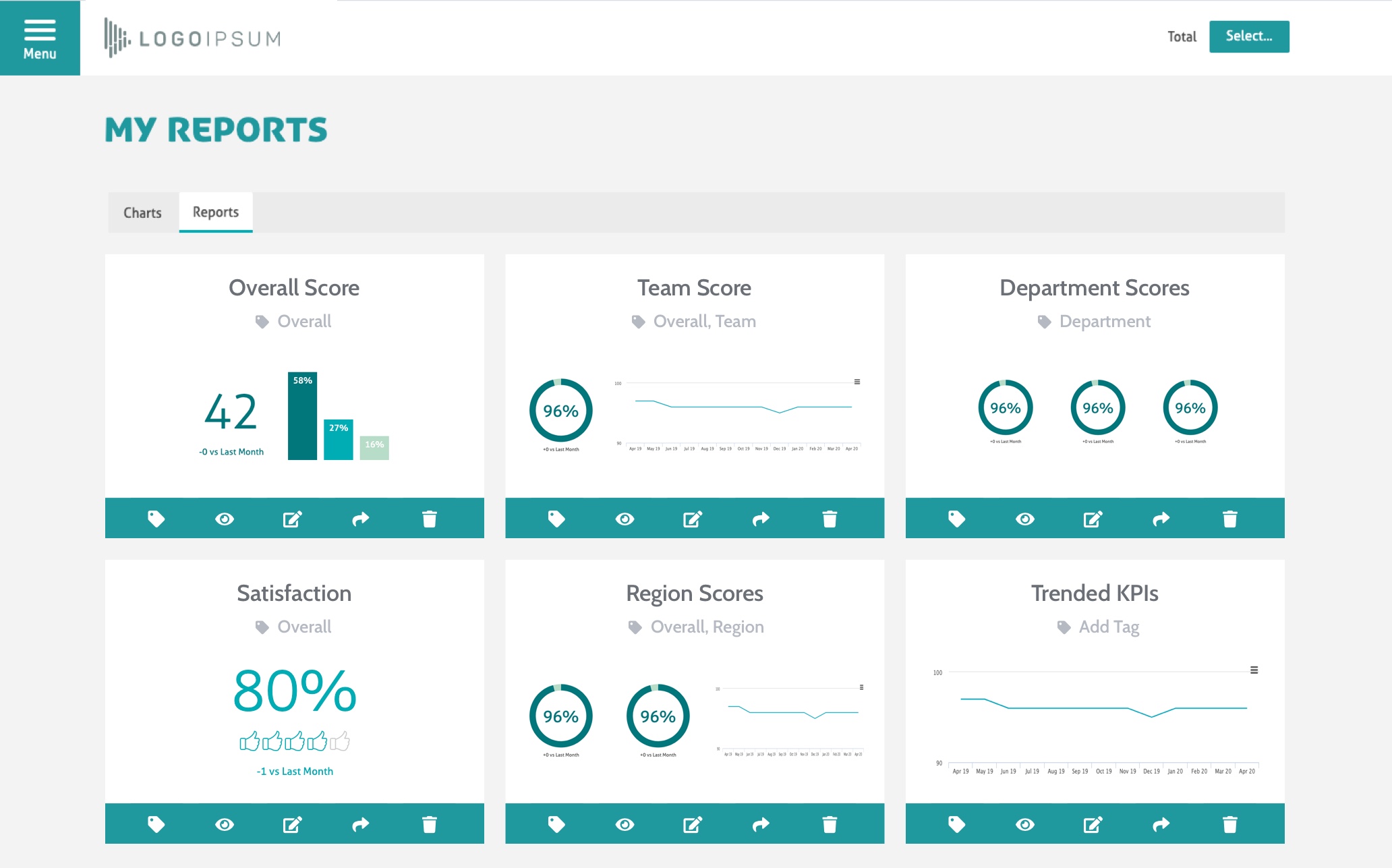Image resolution: width=1392 pixels, height=868 pixels.
Task: Delete the Department Scores report
Action: click(x=1229, y=518)
